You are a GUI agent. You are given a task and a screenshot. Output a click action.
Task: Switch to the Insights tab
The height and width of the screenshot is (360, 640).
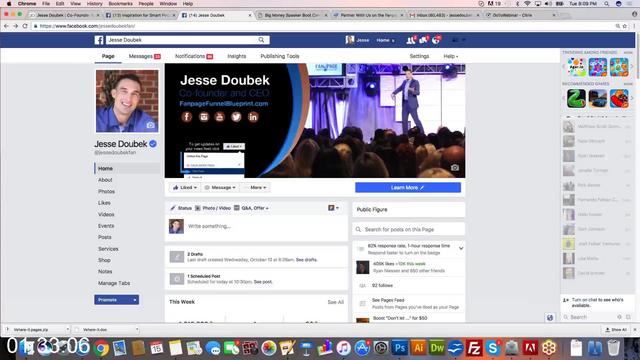pos(237,56)
